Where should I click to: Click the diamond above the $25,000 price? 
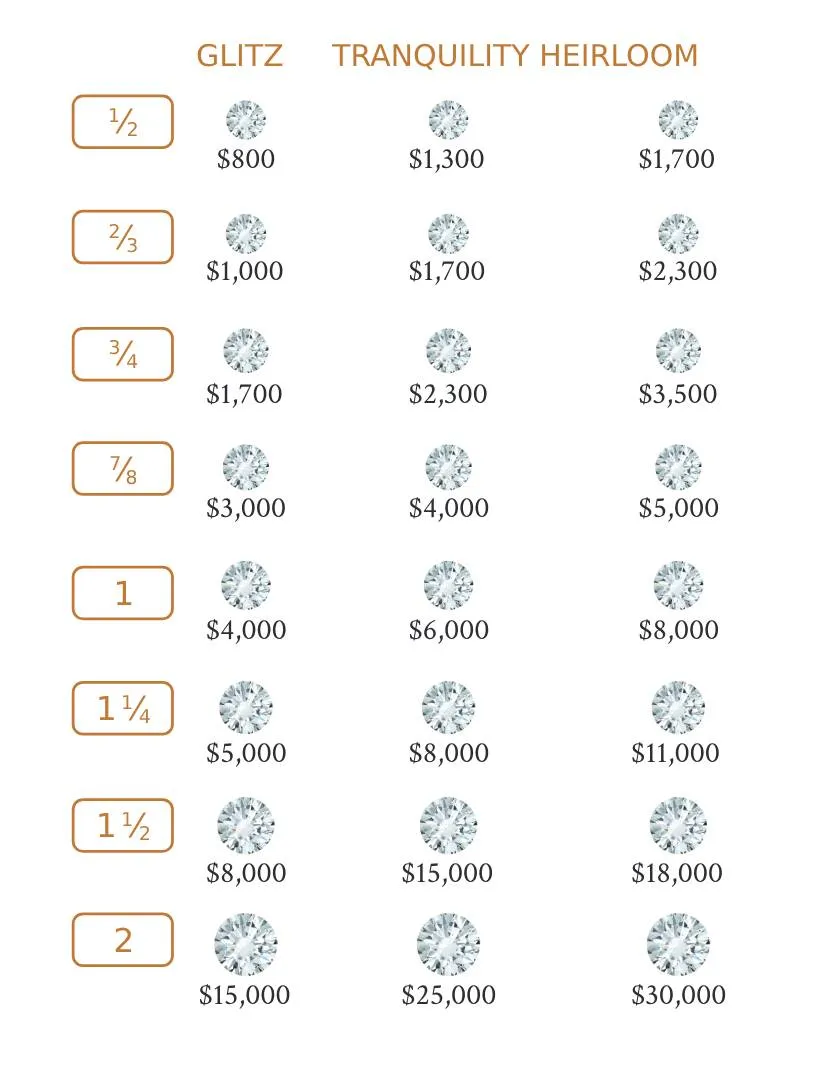tap(448, 944)
